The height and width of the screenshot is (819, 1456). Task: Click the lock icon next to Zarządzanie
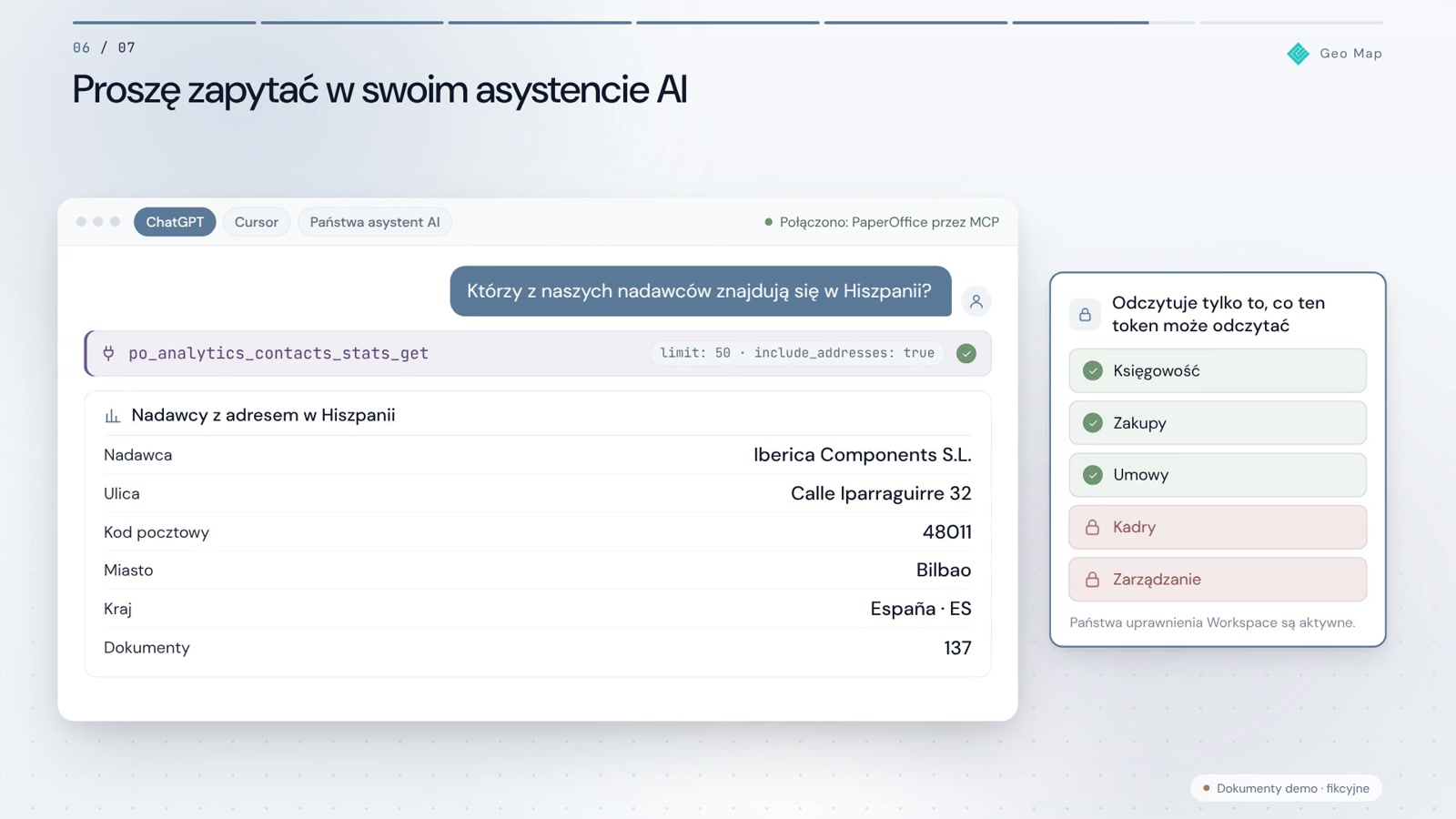point(1092,580)
